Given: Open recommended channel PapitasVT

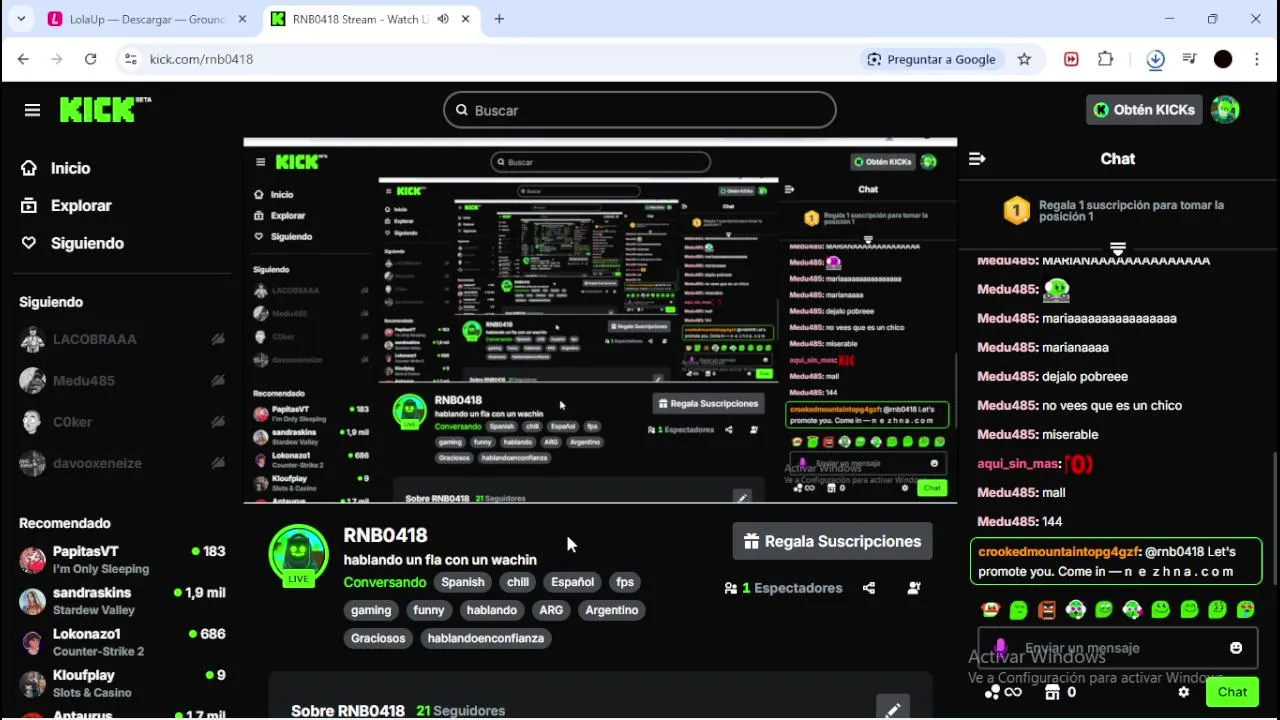Looking at the screenshot, I should (x=122, y=559).
